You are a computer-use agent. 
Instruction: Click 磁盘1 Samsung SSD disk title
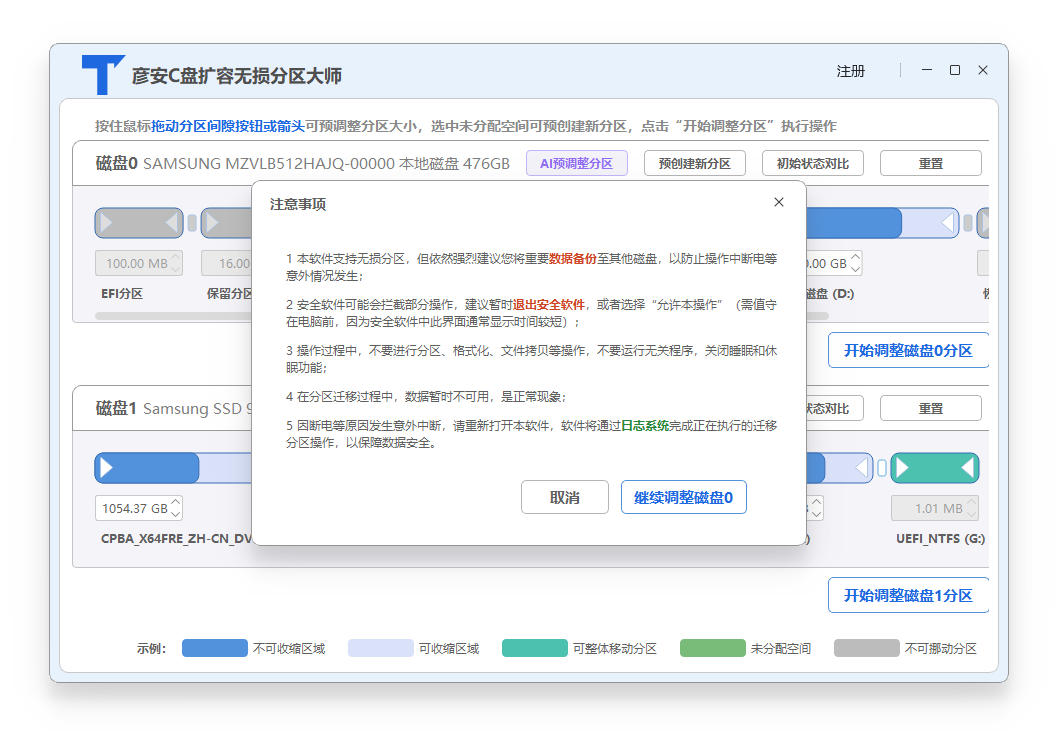(x=174, y=408)
